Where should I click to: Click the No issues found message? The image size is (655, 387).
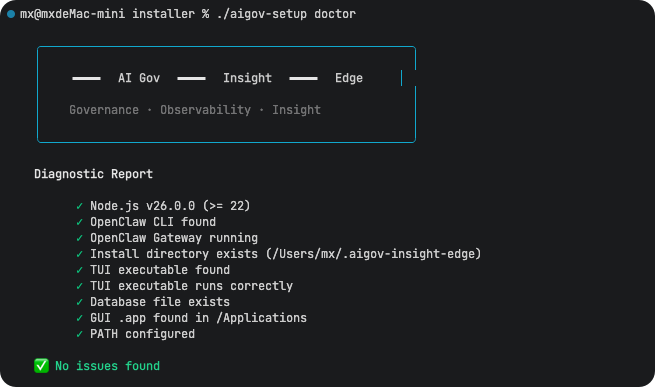[107, 366]
